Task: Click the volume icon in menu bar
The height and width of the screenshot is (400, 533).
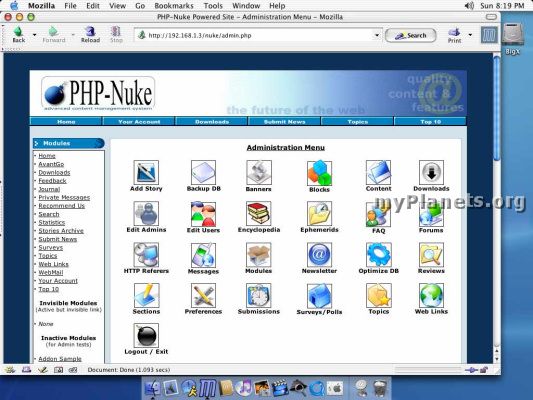Action: 469,6
